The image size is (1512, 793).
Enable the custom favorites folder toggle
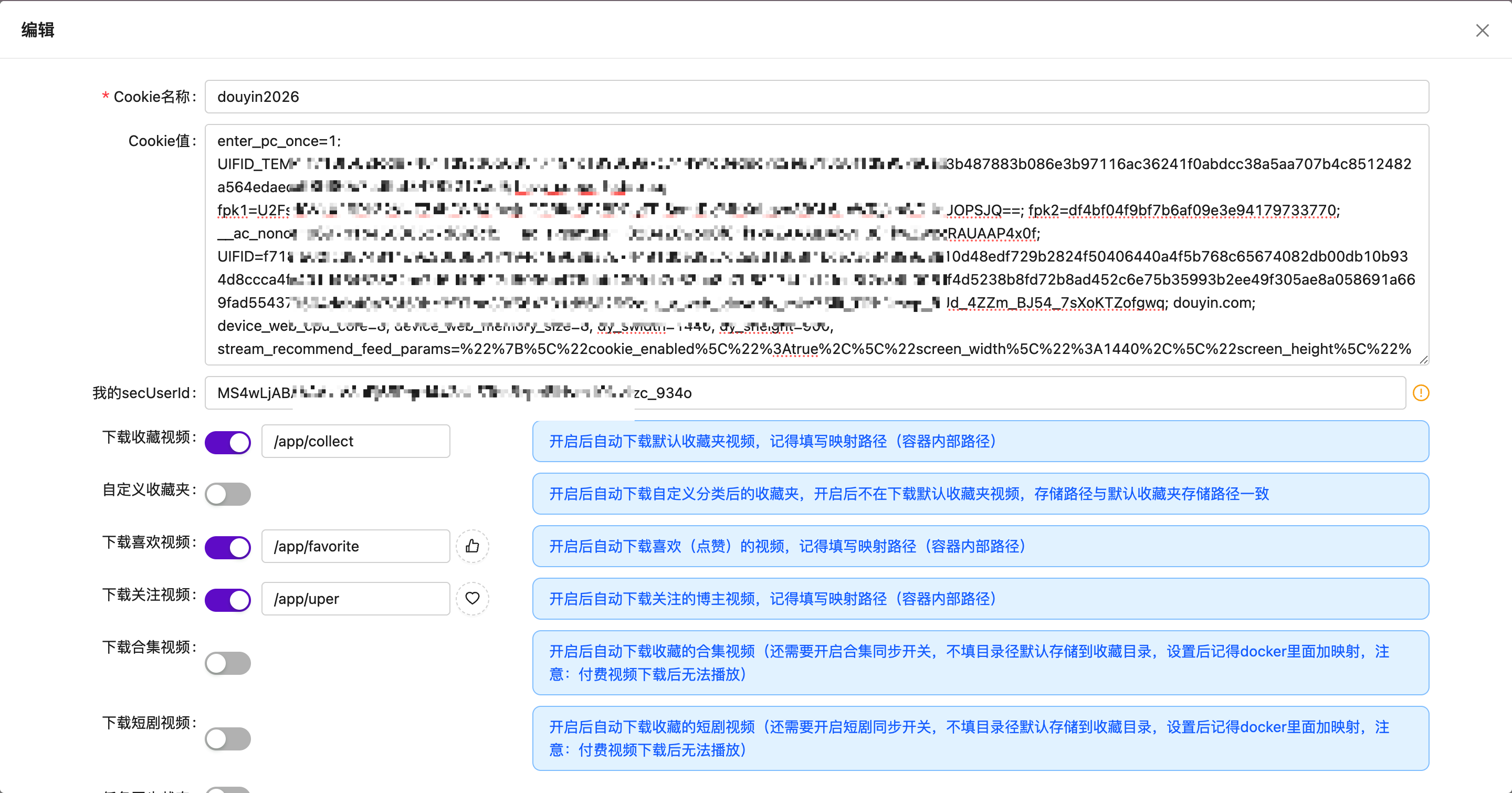click(228, 494)
